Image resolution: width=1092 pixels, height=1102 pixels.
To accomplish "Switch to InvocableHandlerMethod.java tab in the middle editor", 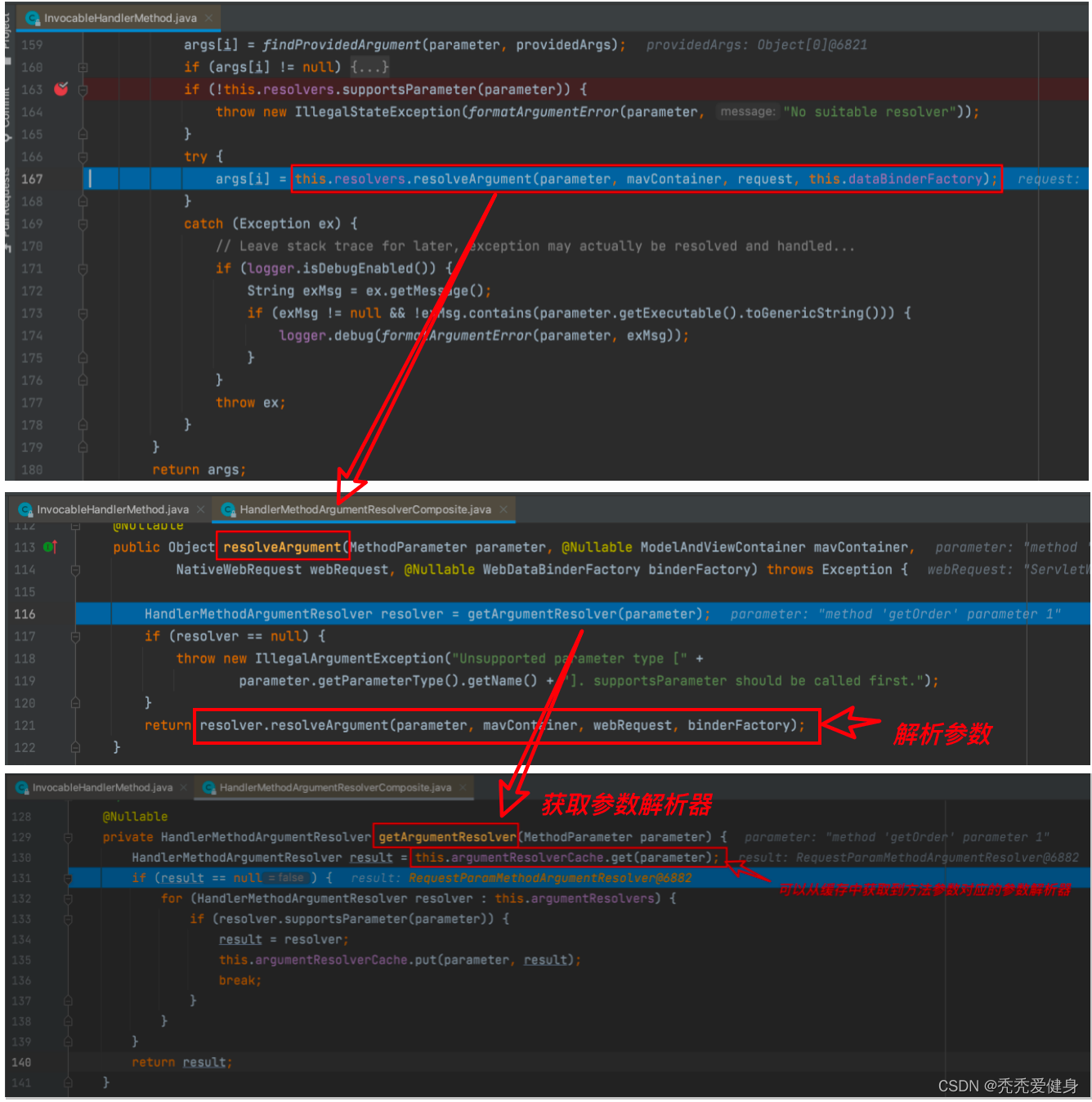I will (x=113, y=509).
